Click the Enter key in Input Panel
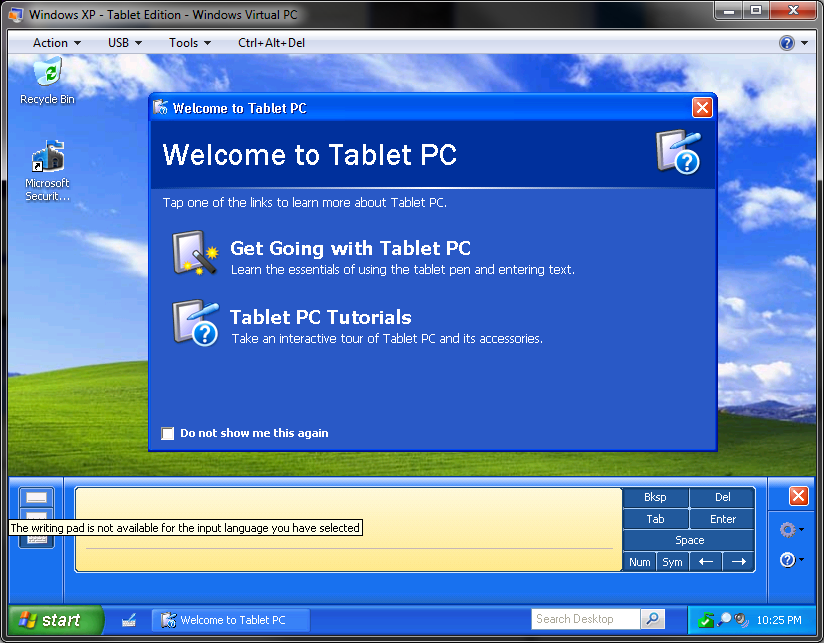This screenshot has width=824, height=643. pos(722,519)
